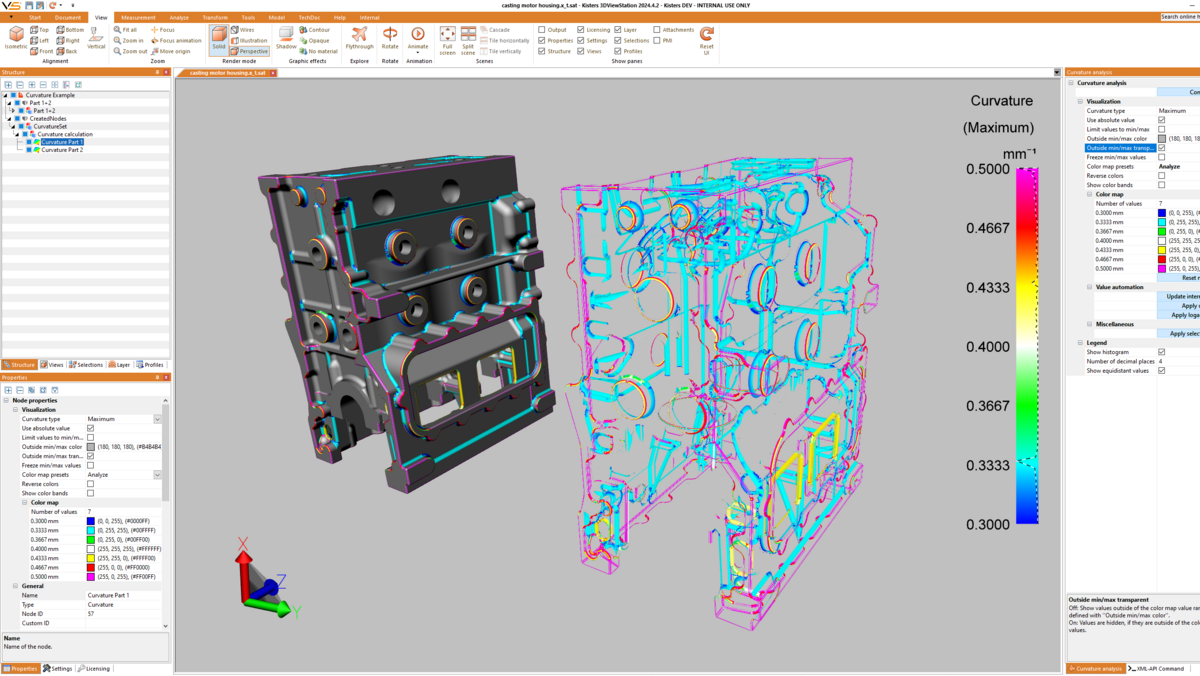Align view to Left
Screen dimensions: 1200x676
coord(39,41)
